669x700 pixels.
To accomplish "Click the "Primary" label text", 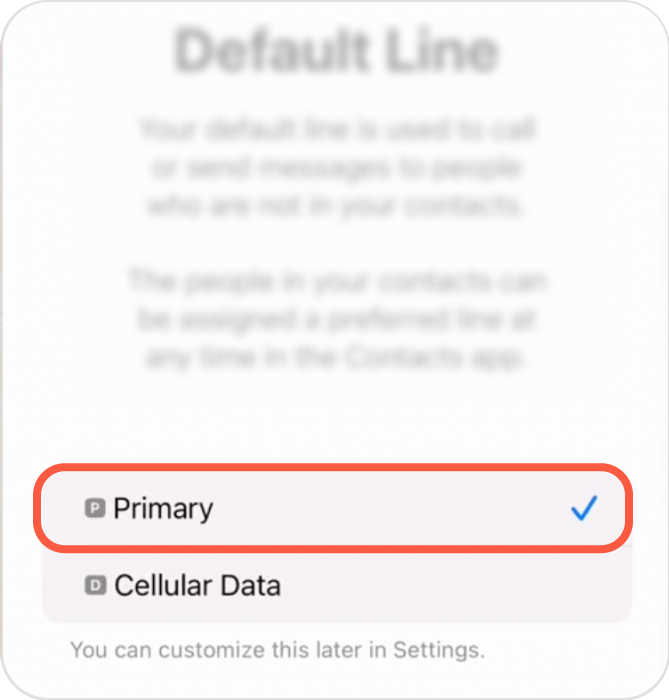I will click(x=163, y=509).
